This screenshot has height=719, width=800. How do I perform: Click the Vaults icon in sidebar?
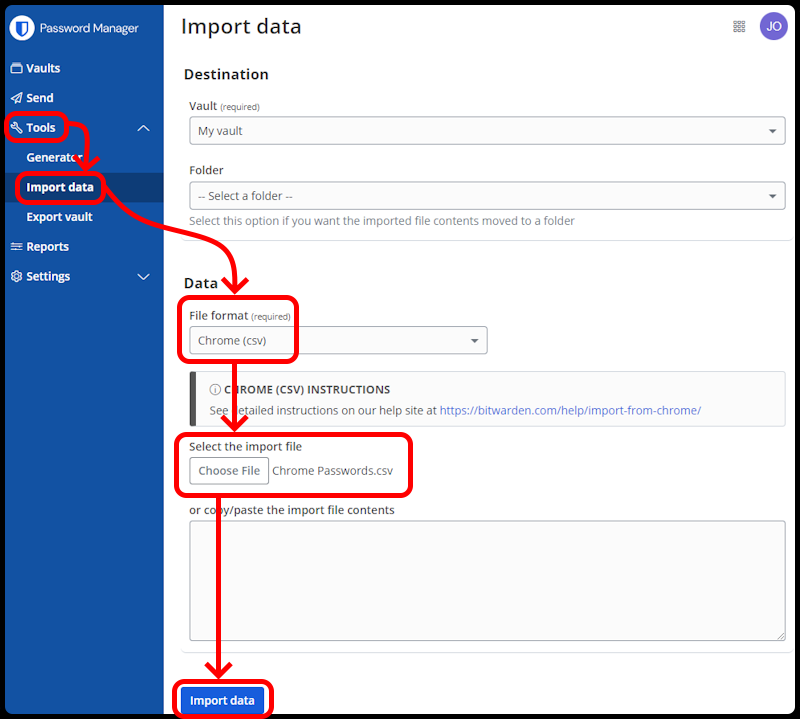point(16,68)
